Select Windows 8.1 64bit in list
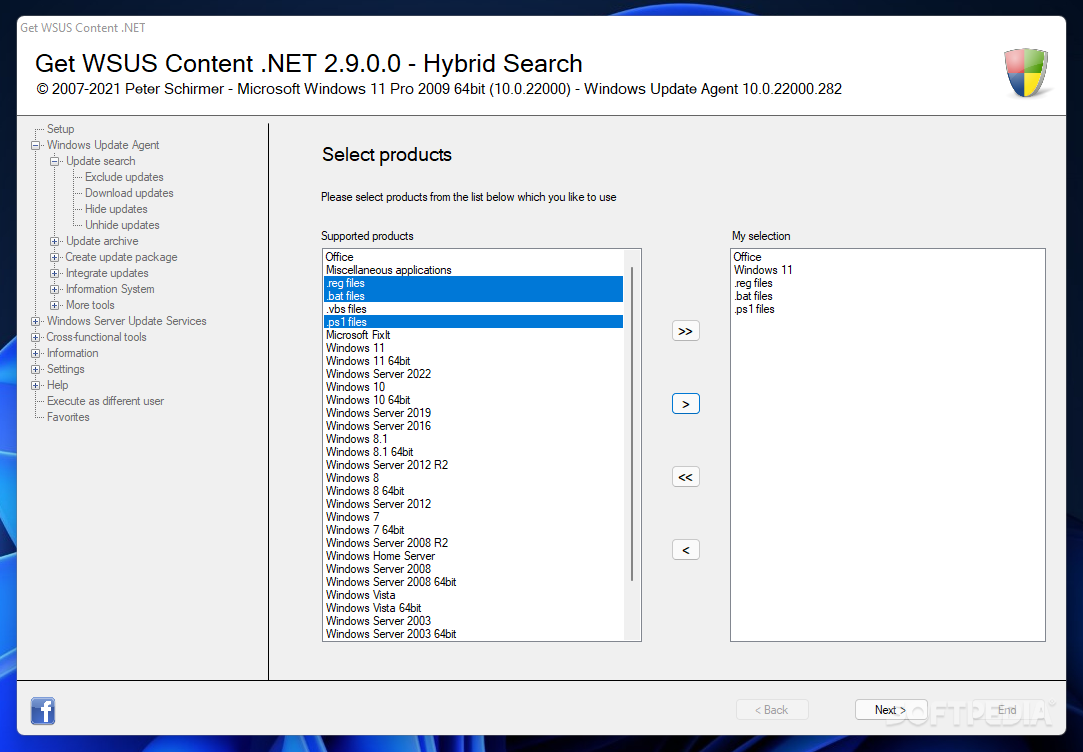This screenshot has height=752, width=1083. pos(474,452)
